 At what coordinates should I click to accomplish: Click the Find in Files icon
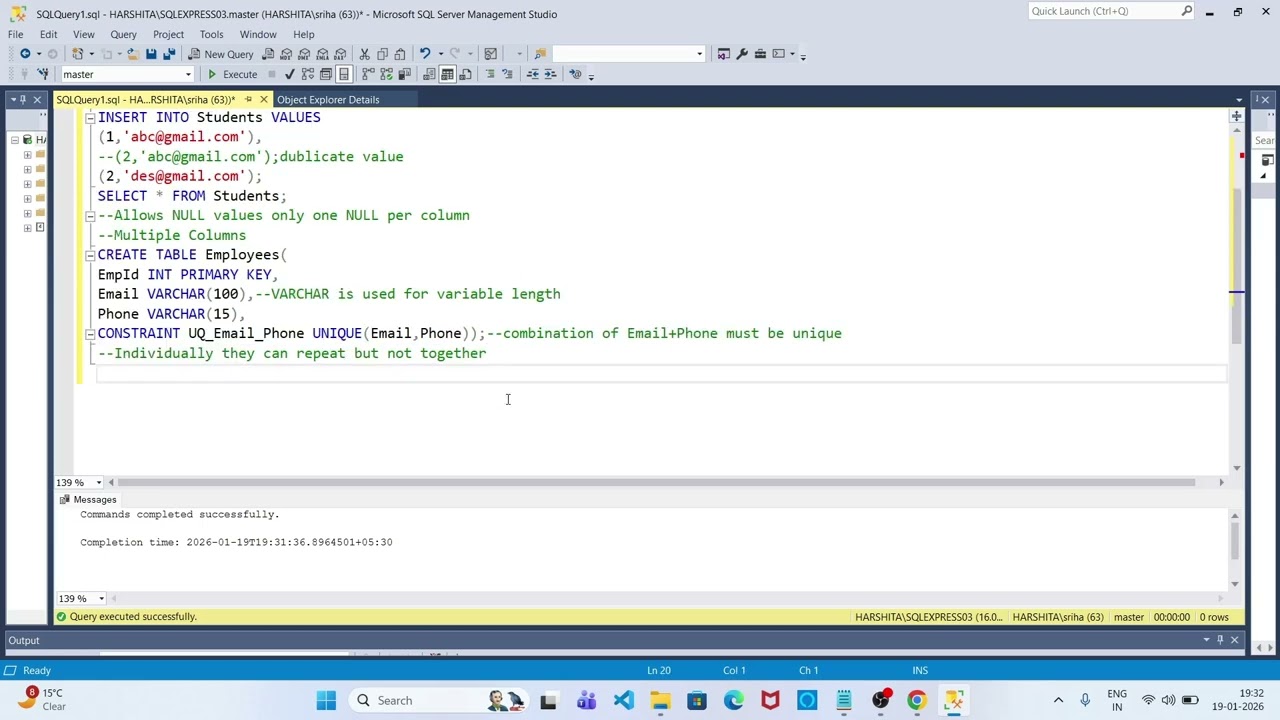pos(540,54)
